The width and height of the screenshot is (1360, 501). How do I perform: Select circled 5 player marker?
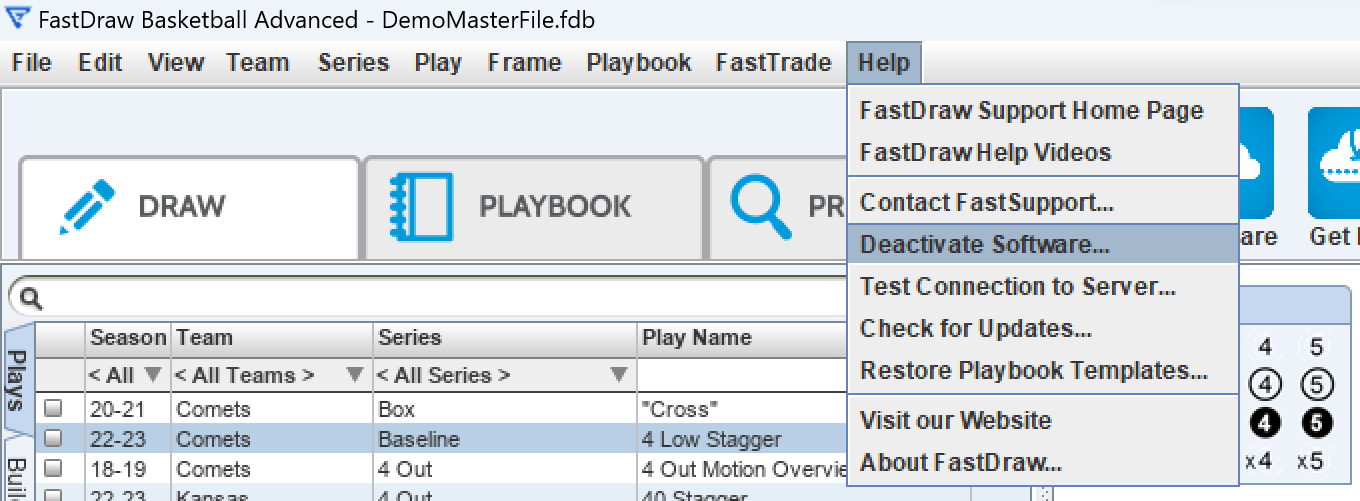[1316, 385]
